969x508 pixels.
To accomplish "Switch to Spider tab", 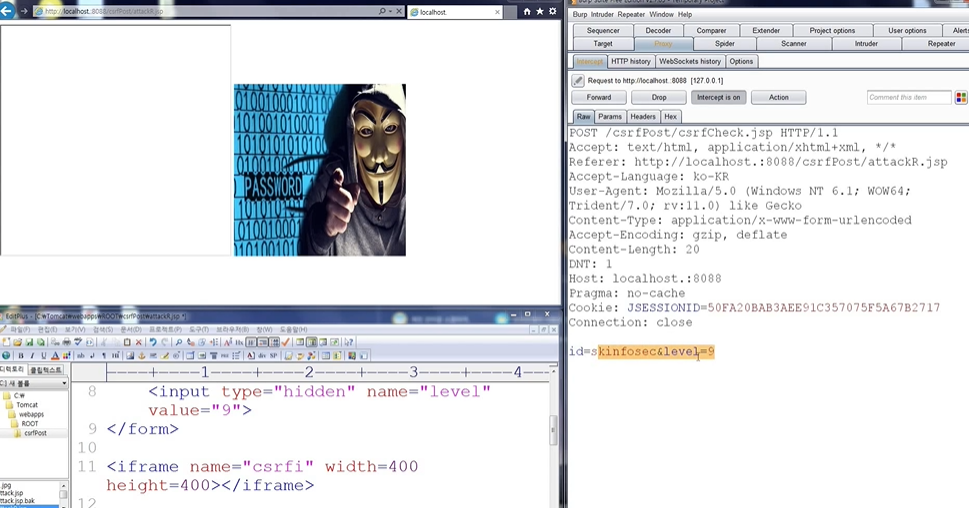I will coord(724,44).
